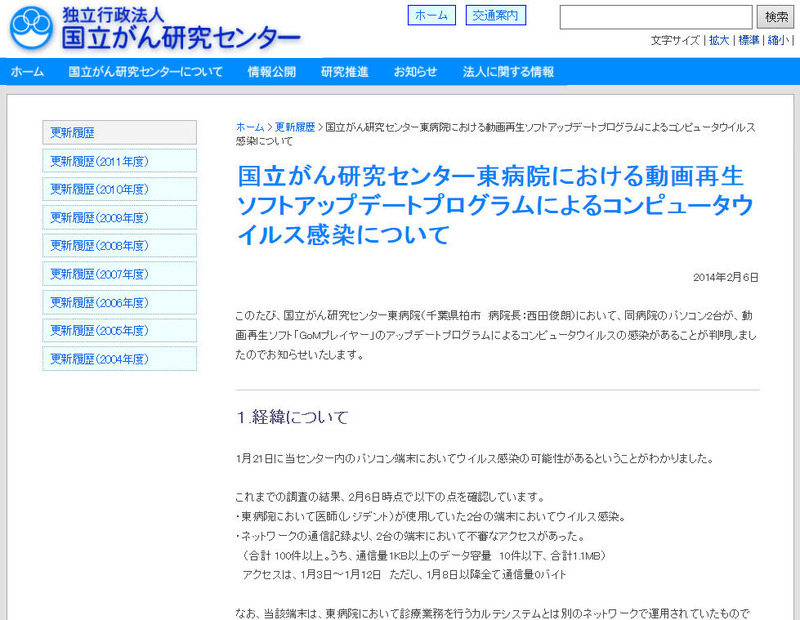The image size is (800, 620).
Task: Click 更新履歴 link in breadcrumb
Action: (295, 127)
